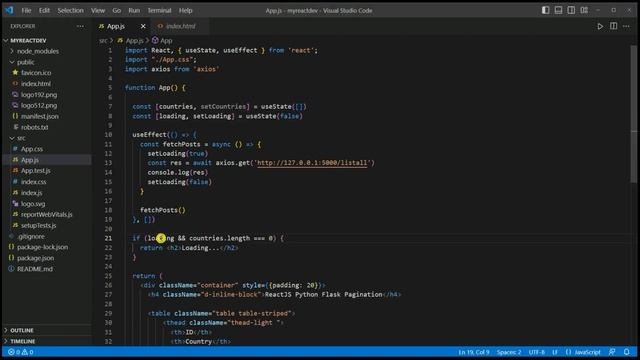Image resolution: width=640 pixels, height=360 pixels.
Task: Toggle the bottom panel layout icon
Action: click(558, 10)
